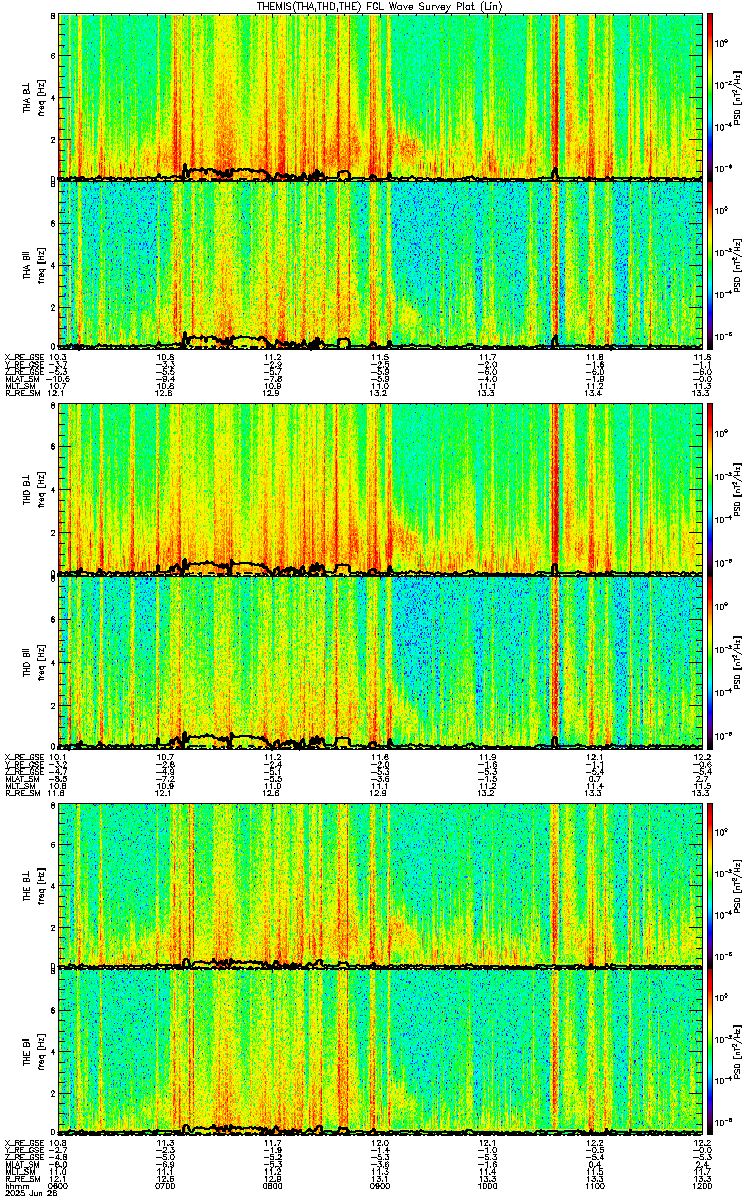Click the PSD color bar beside THA B-parallel

click(x=711, y=265)
